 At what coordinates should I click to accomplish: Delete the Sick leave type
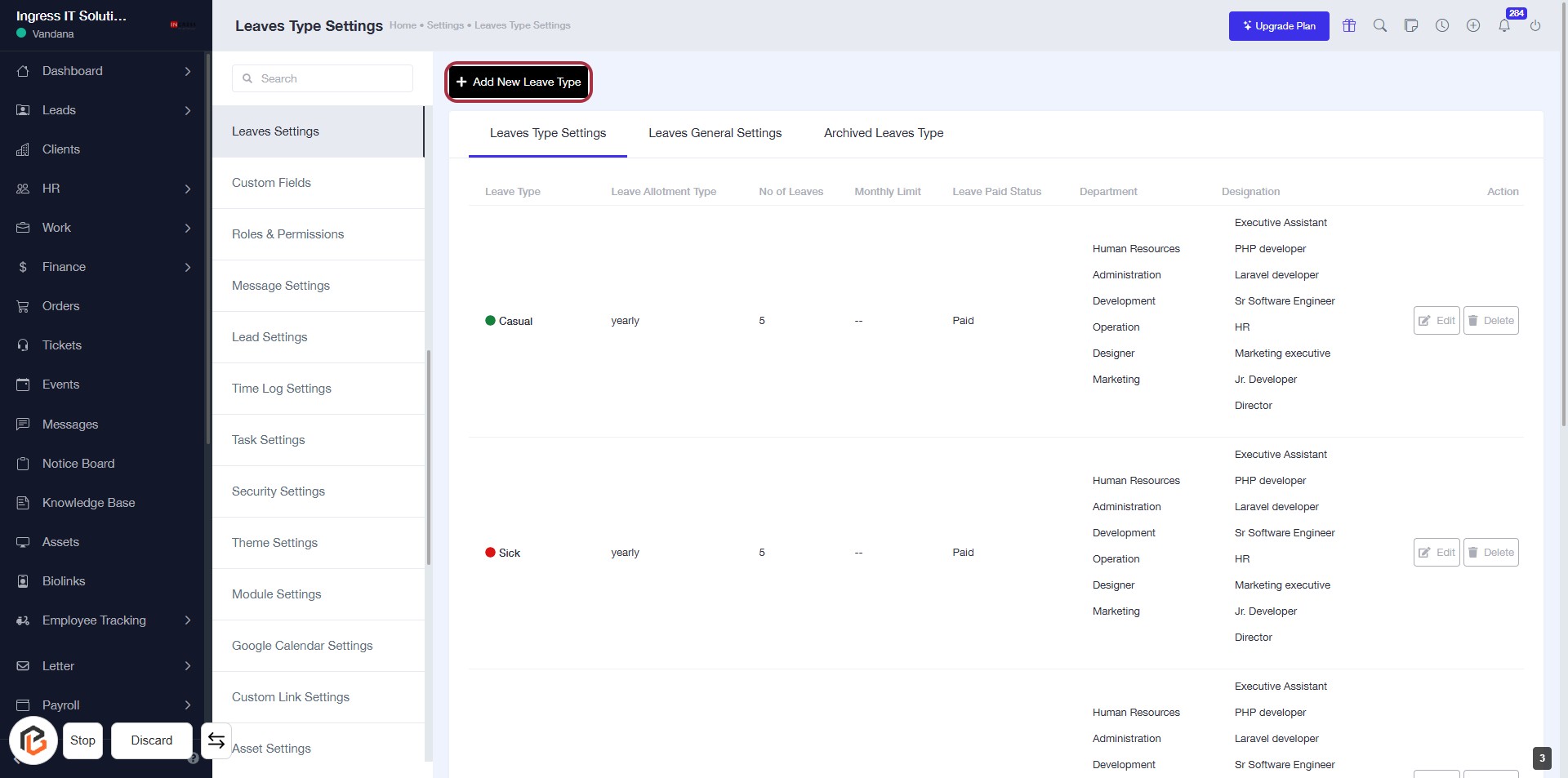coord(1490,553)
